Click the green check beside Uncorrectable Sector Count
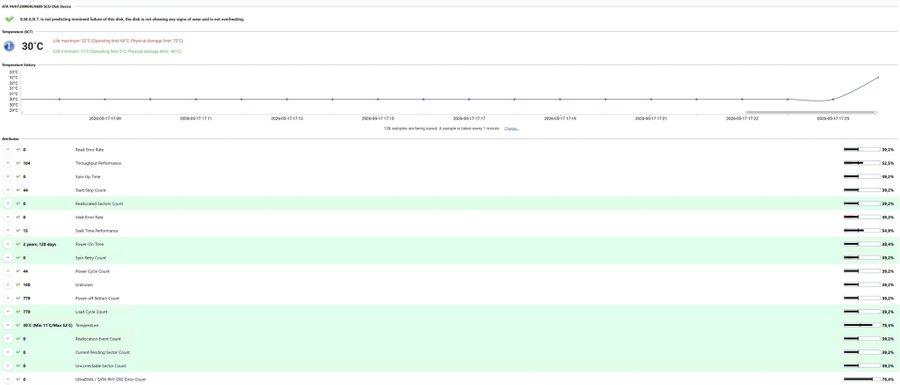900x385 pixels. pyautogui.click(x=18, y=365)
